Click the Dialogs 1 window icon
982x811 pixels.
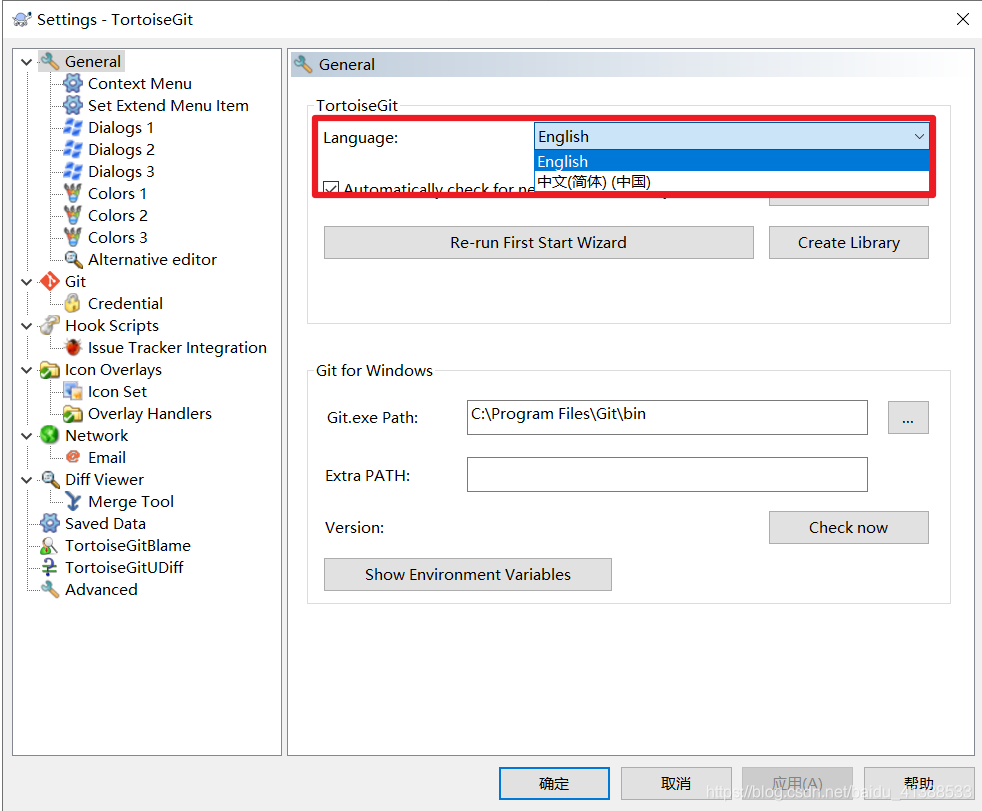(x=73, y=127)
